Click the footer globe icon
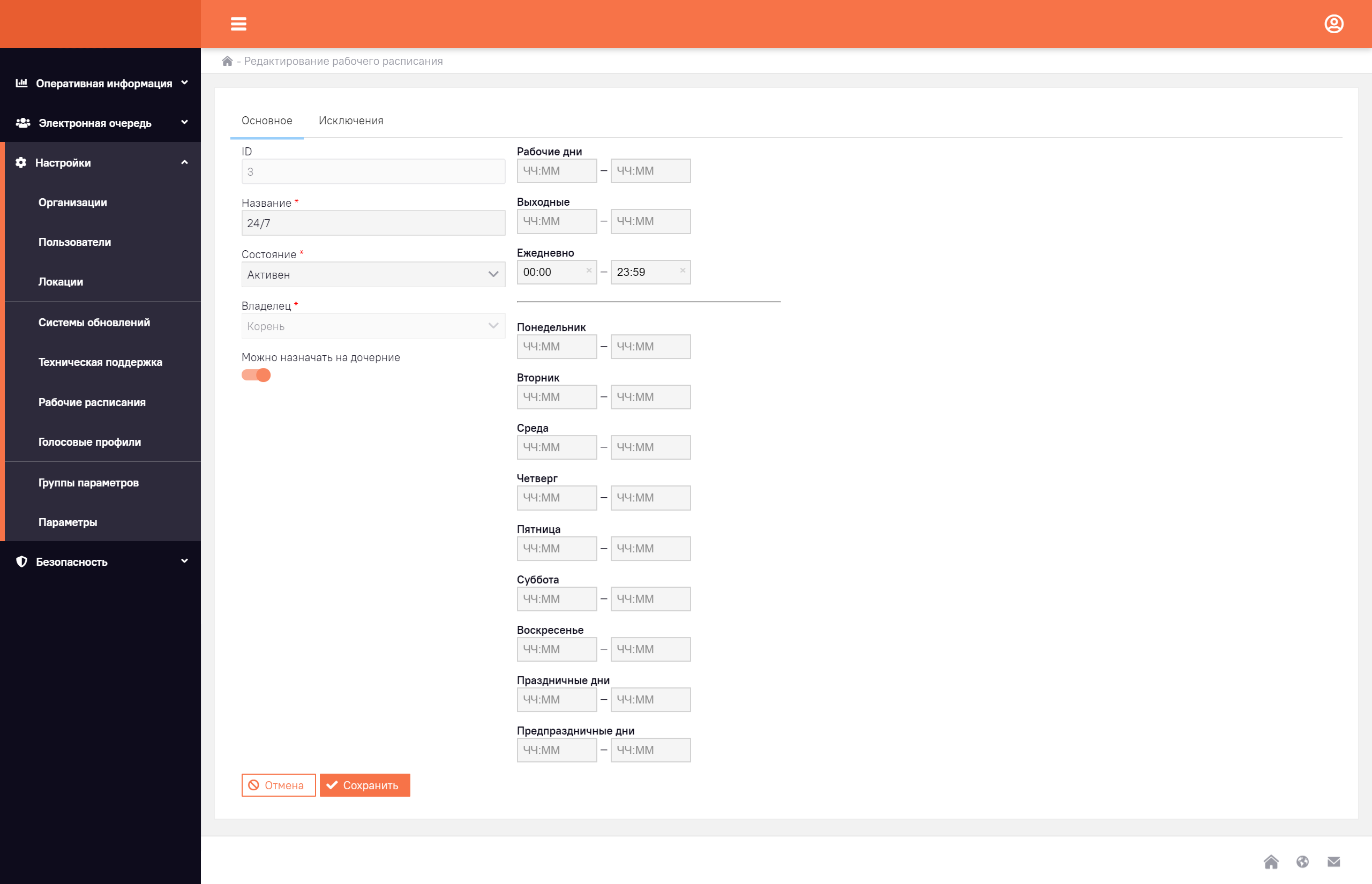 (x=1302, y=861)
